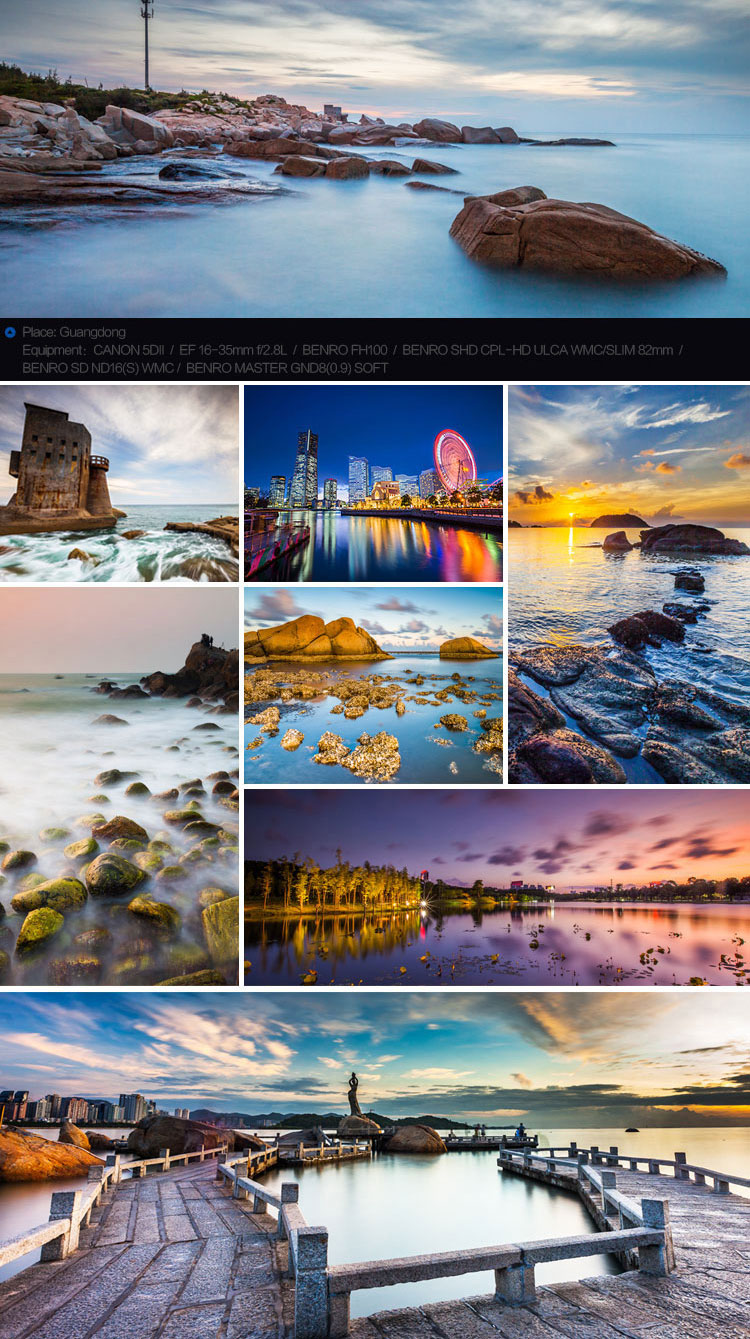The image size is (750, 1339).
Task: Click the statue on the rock in the pier photo
Action: 354,1095
